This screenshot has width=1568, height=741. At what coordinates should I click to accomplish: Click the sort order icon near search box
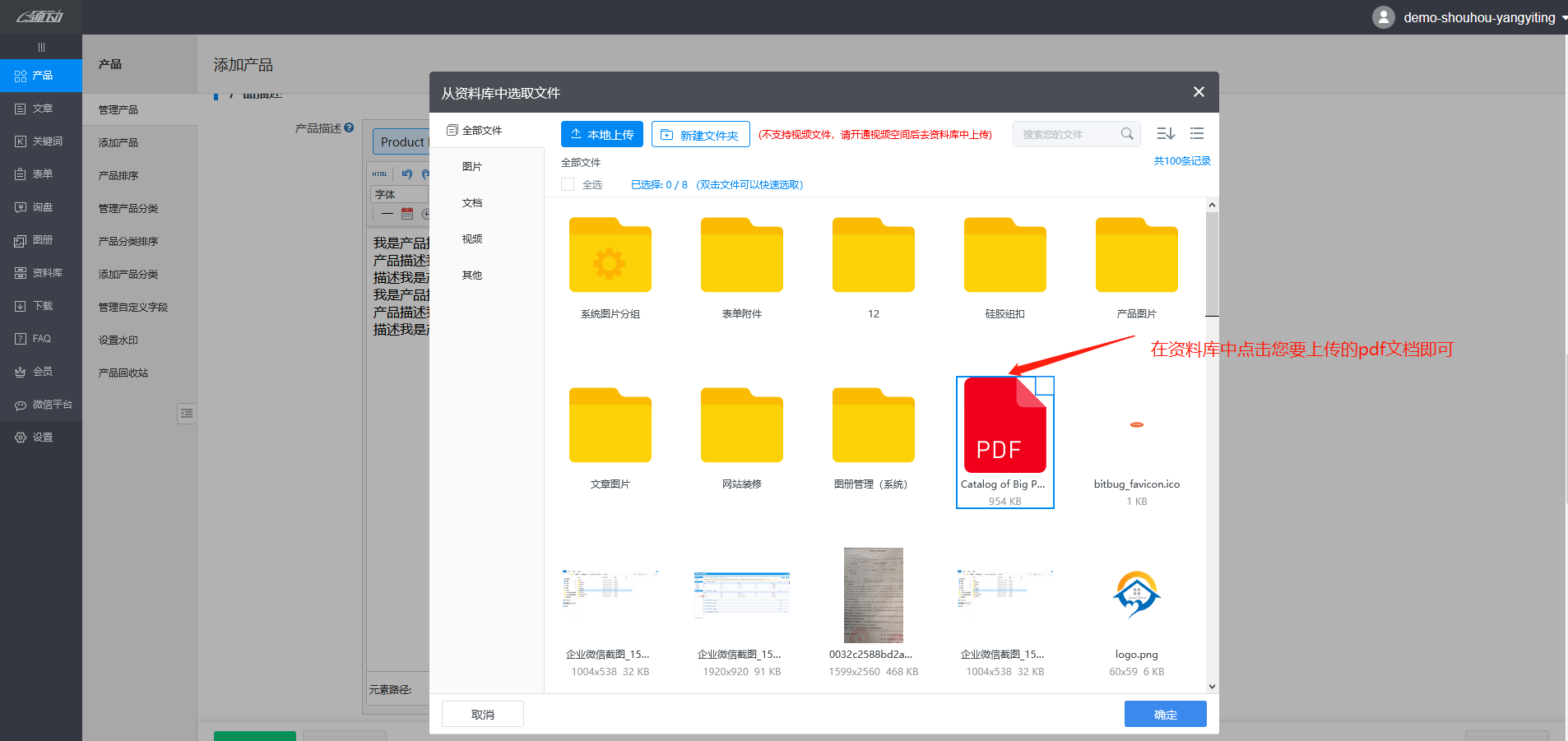pyautogui.click(x=1166, y=133)
